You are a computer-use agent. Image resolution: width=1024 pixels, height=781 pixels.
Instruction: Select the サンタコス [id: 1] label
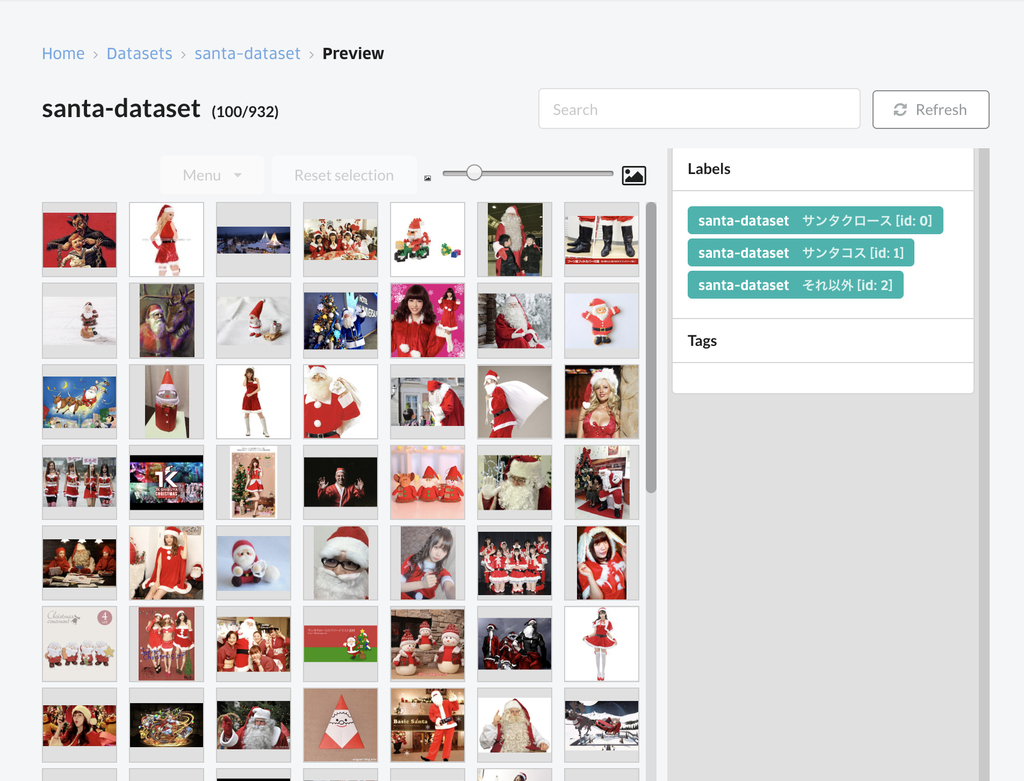(801, 253)
